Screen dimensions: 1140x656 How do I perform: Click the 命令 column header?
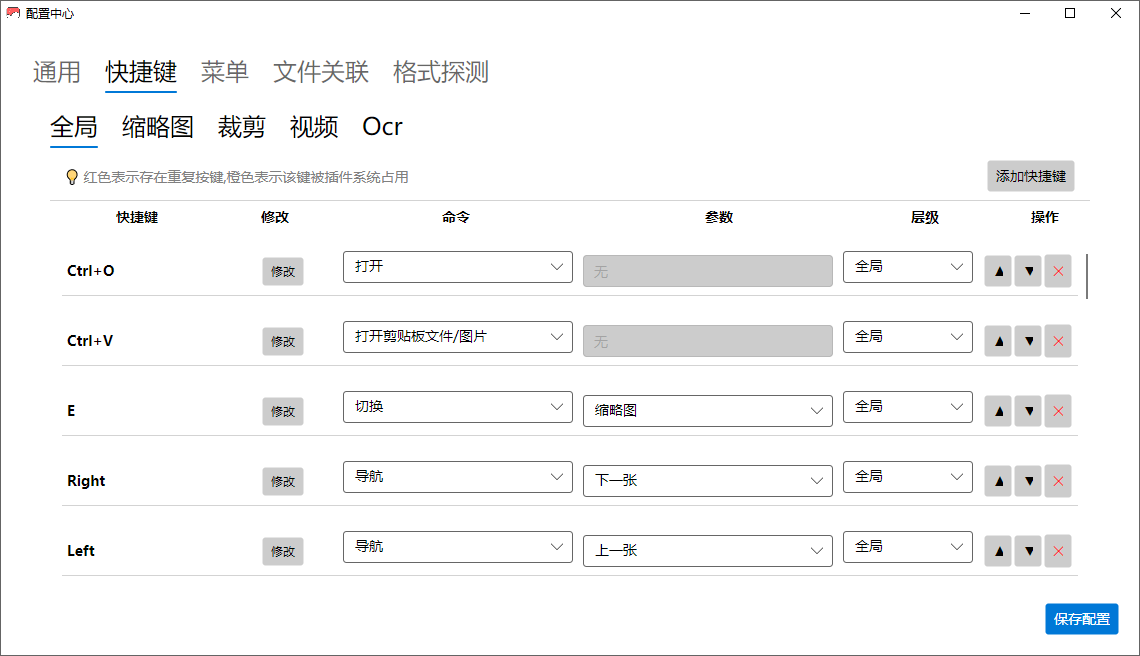click(x=456, y=217)
